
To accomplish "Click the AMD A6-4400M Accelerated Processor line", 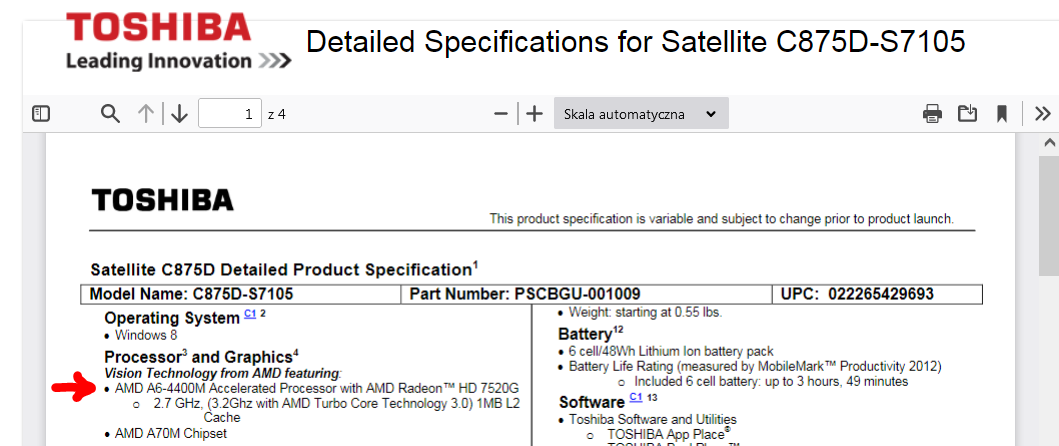I will coord(317,389).
